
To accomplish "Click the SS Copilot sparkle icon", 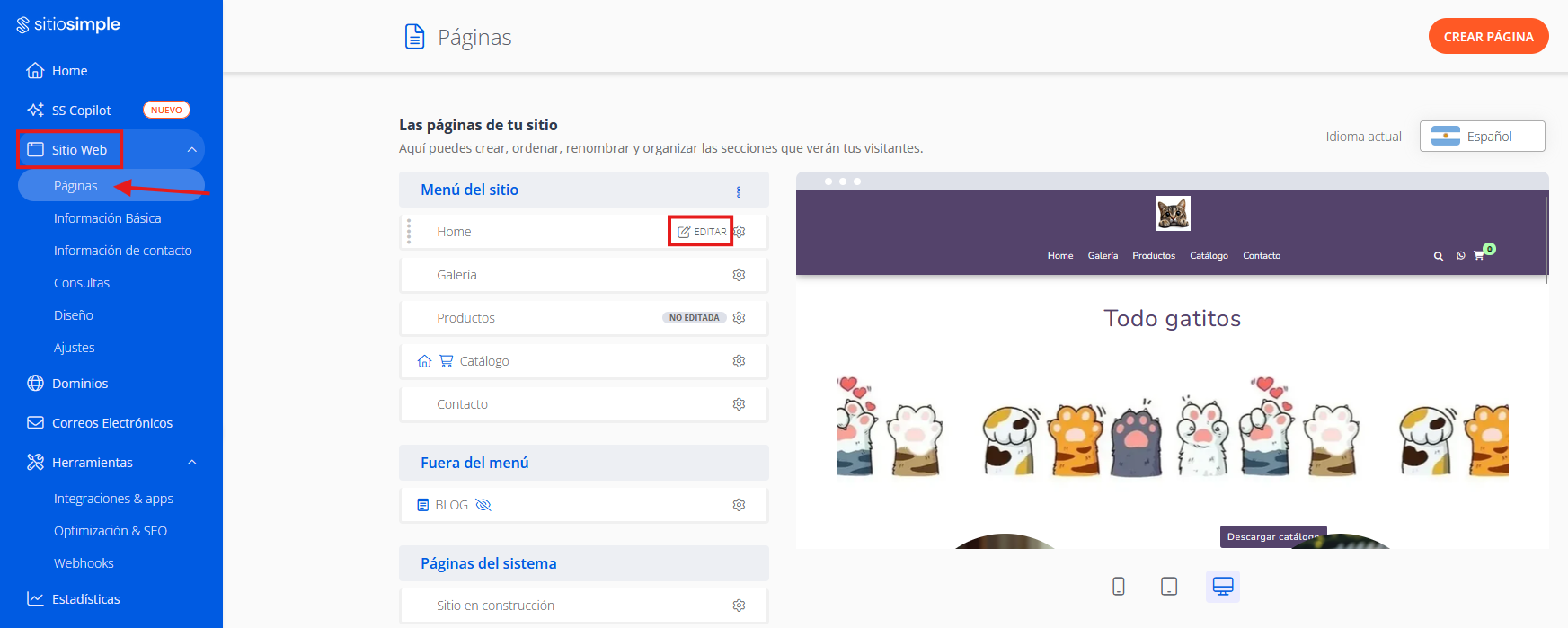I will click(35, 110).
